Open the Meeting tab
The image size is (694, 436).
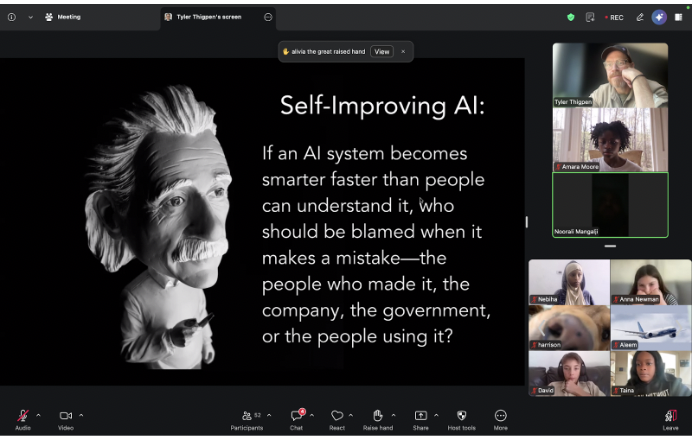(62, 17)
